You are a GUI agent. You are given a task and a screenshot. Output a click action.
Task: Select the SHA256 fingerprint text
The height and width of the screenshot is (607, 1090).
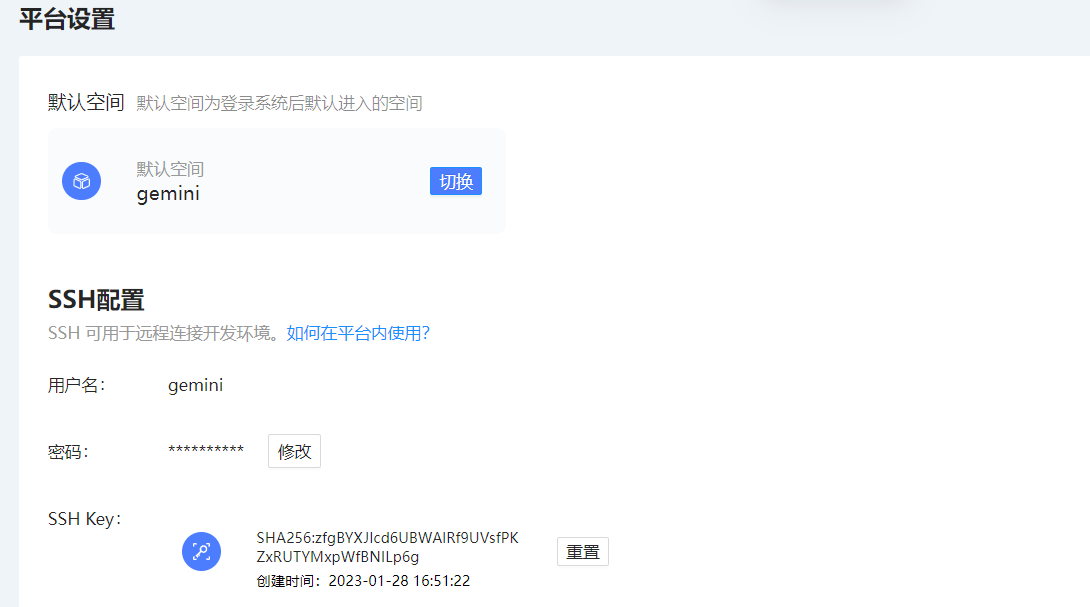387,547
